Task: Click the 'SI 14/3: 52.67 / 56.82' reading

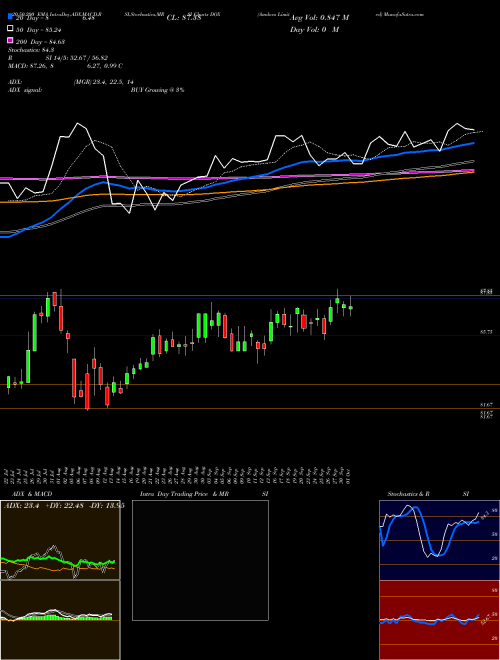Action: 77,58
